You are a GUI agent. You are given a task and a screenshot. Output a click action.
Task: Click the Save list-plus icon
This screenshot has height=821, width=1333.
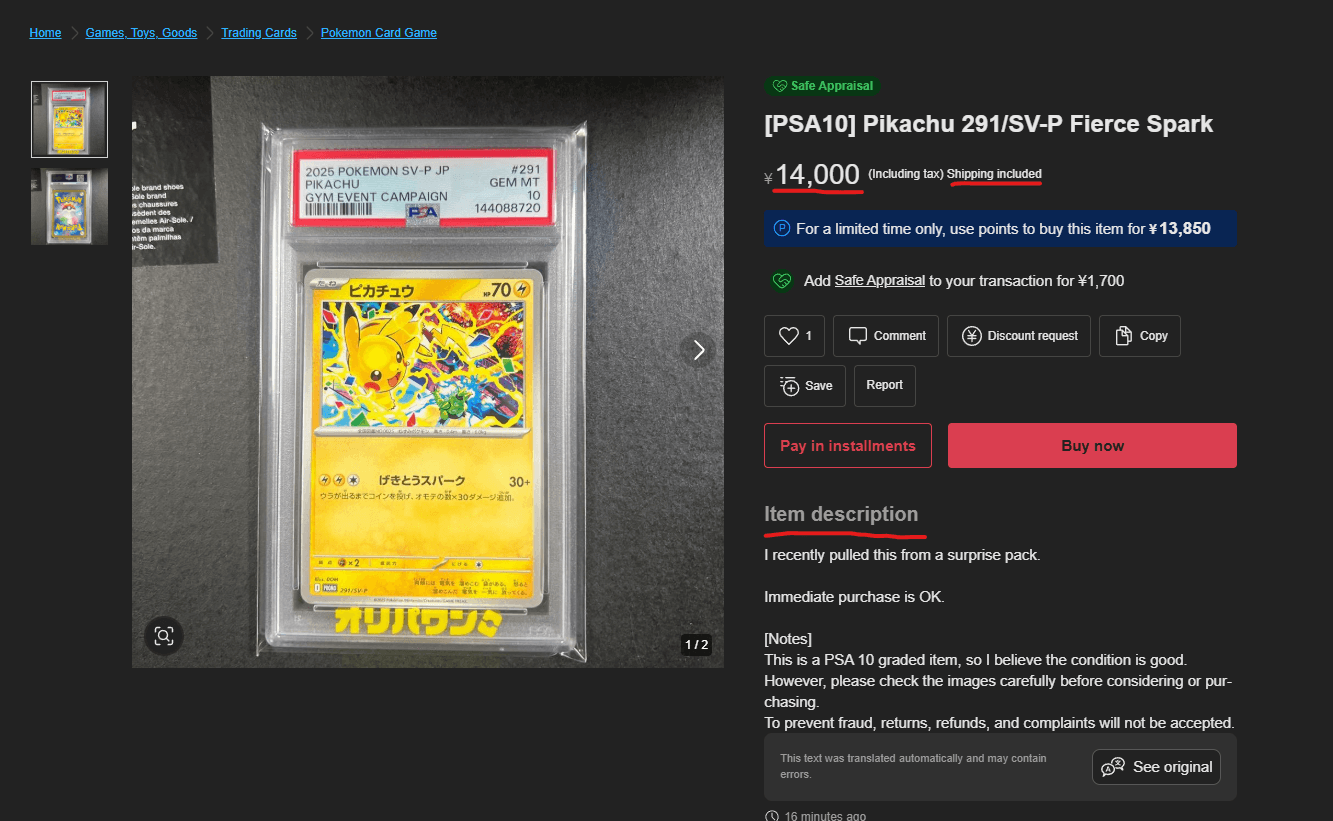789,386
